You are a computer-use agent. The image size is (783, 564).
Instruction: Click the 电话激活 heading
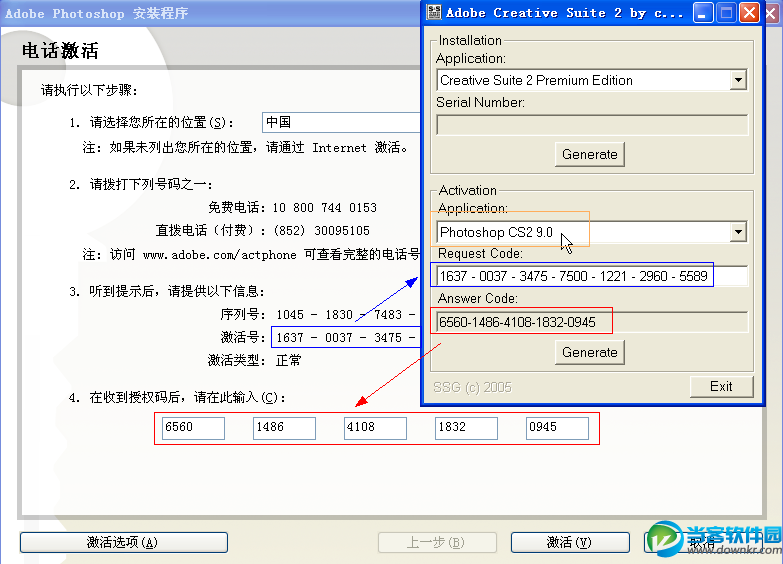pyautogui.click(x=60, y=50)
